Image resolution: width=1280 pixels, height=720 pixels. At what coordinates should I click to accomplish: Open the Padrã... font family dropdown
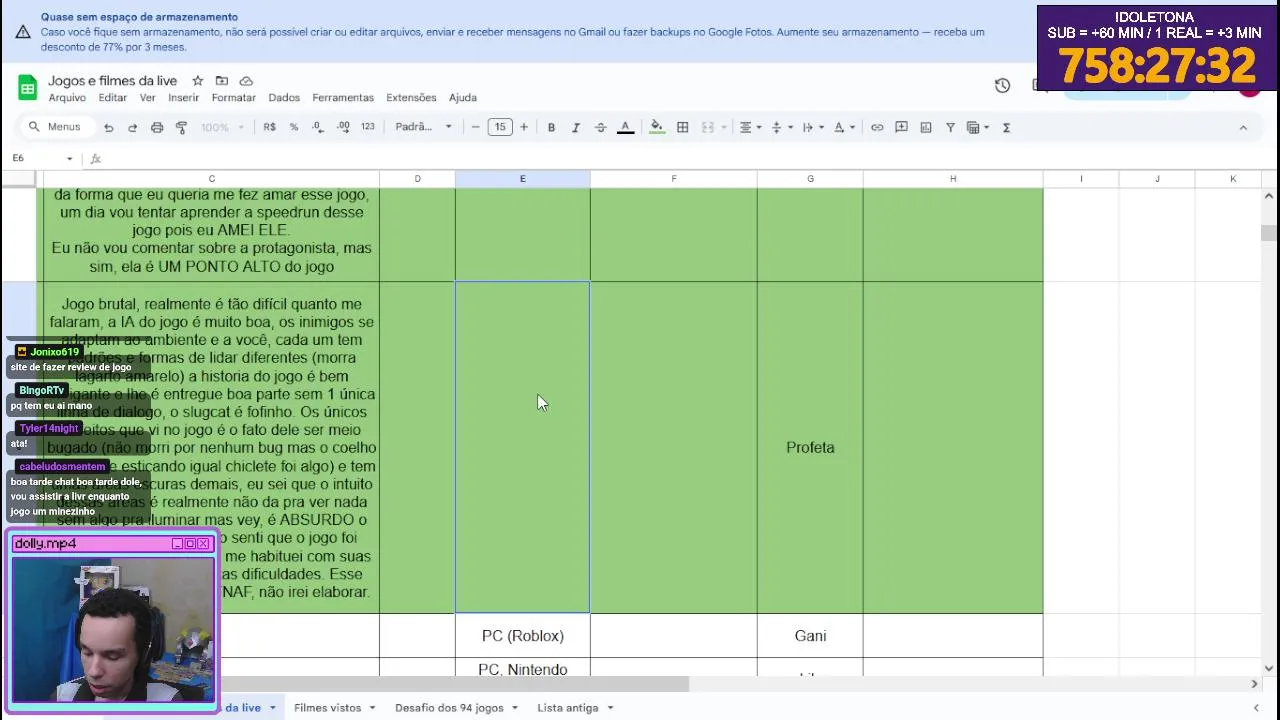(423, 127)
